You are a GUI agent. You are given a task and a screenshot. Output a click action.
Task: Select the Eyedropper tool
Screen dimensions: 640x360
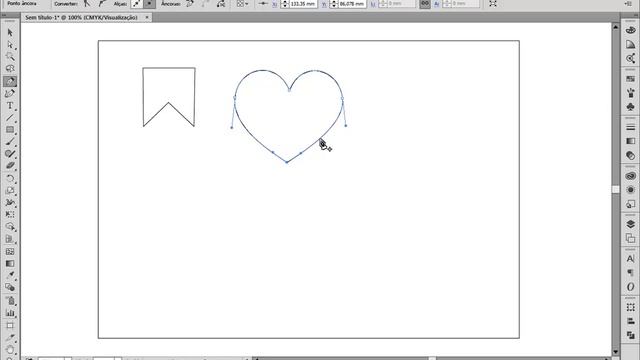tap(10, 276)
